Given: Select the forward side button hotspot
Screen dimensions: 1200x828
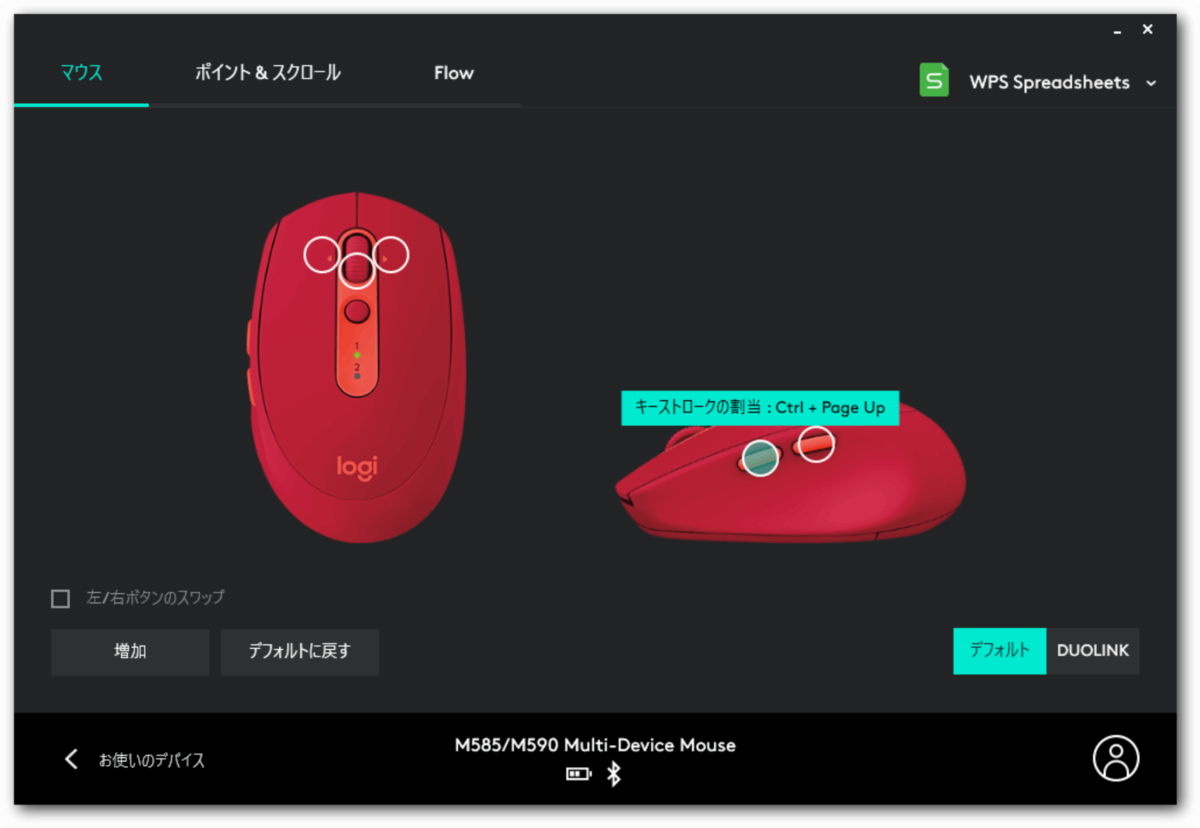Looking at the screenshot, I should (x=816, y=444).
